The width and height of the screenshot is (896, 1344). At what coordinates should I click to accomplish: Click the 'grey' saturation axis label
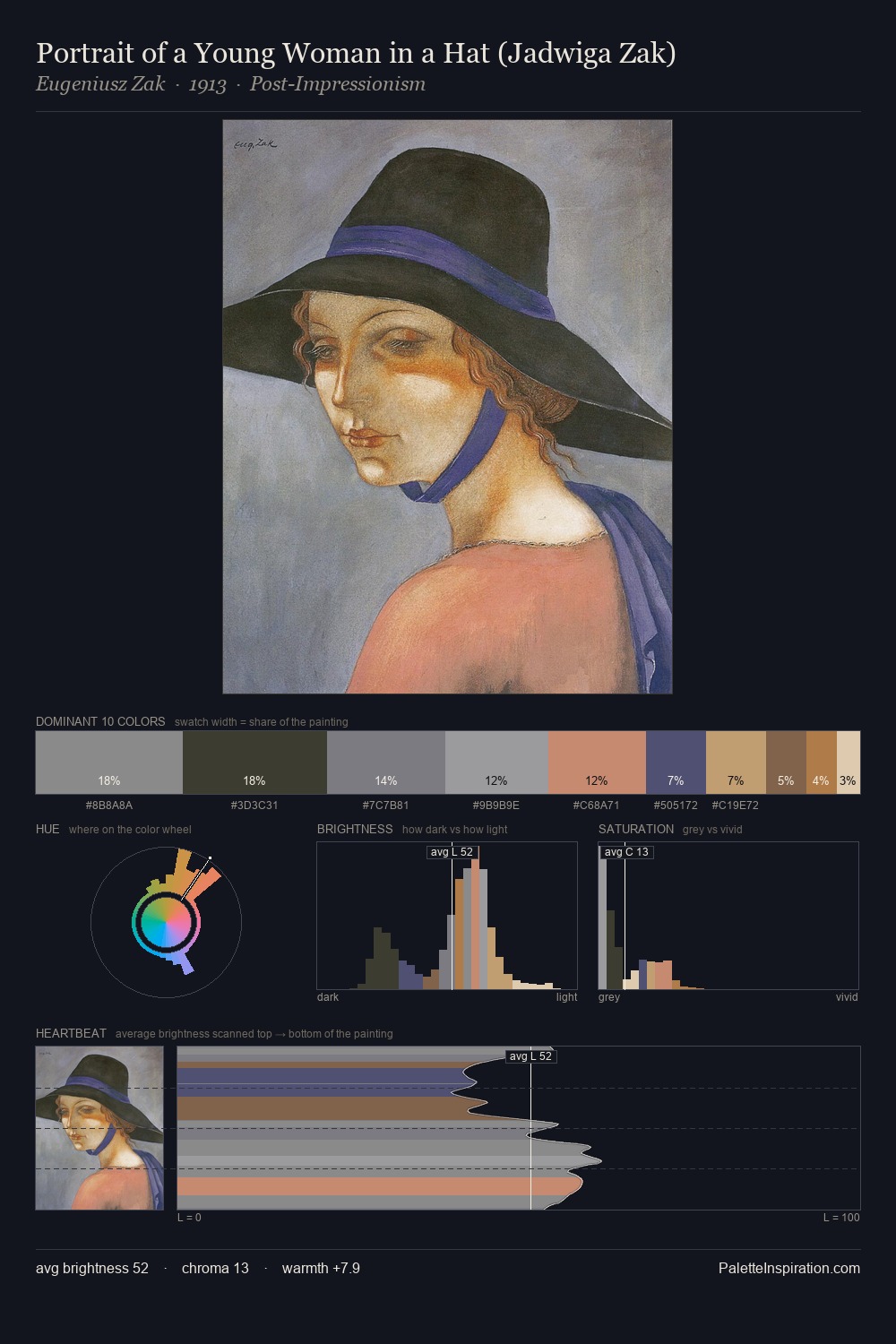(x=609, y=996)
